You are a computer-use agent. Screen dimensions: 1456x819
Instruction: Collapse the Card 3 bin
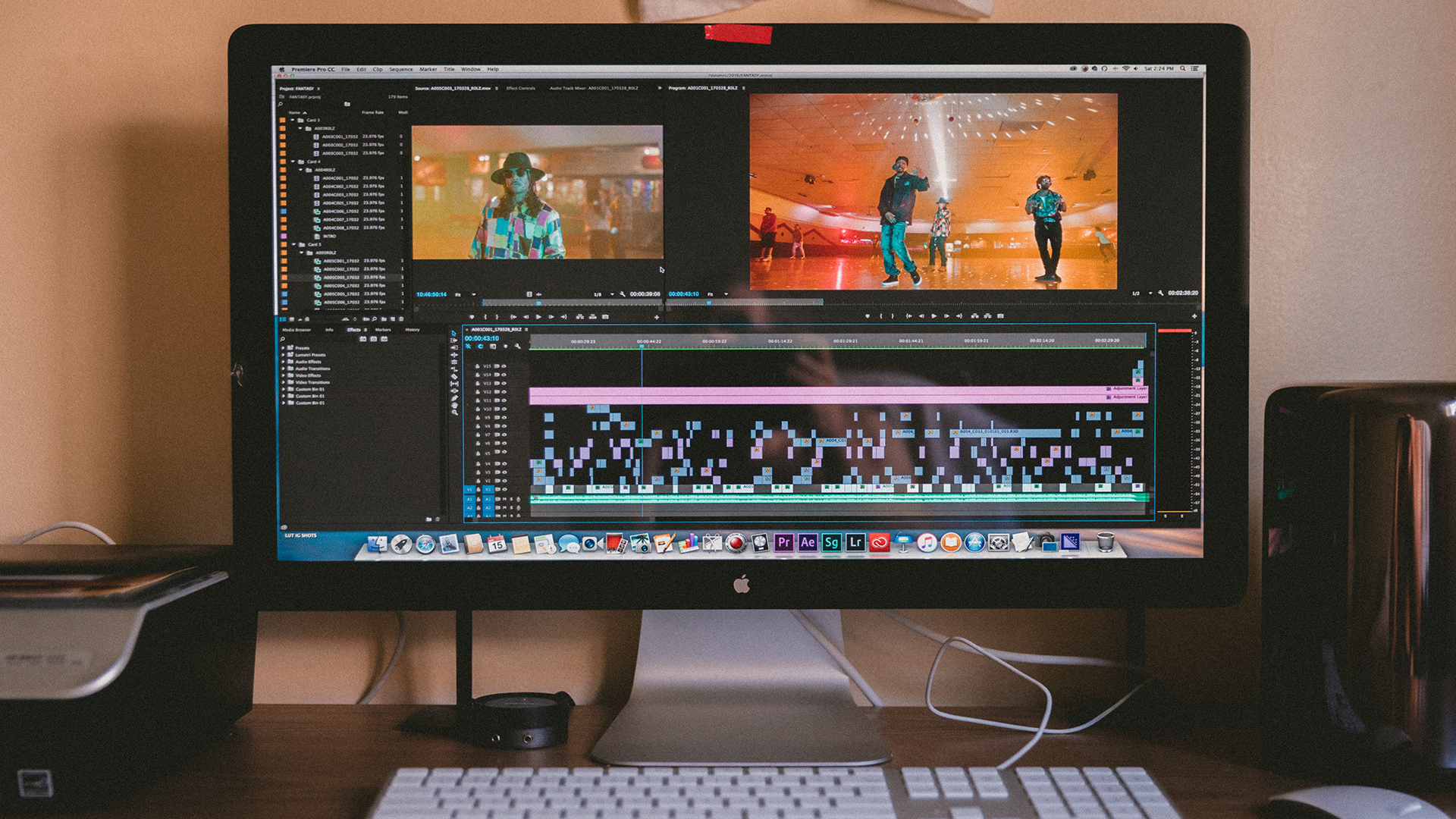pos(293,120)
